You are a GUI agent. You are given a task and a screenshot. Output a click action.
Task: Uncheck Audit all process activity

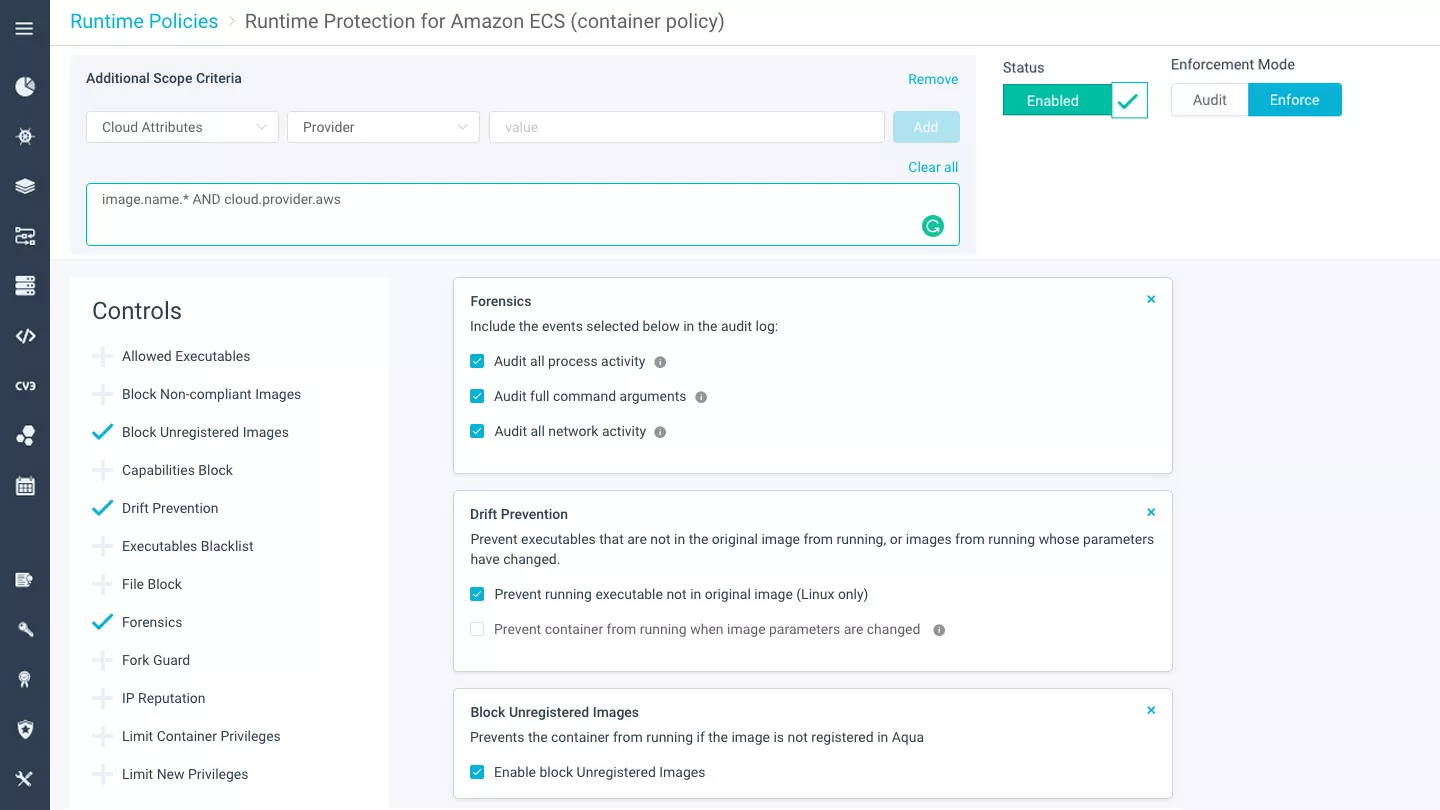[477, 361]
